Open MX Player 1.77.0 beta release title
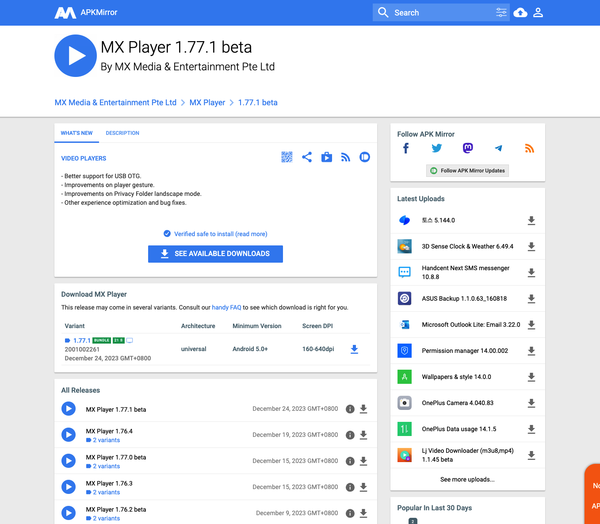The height and width of the screenshot is (524, 600). coord(116,457)
